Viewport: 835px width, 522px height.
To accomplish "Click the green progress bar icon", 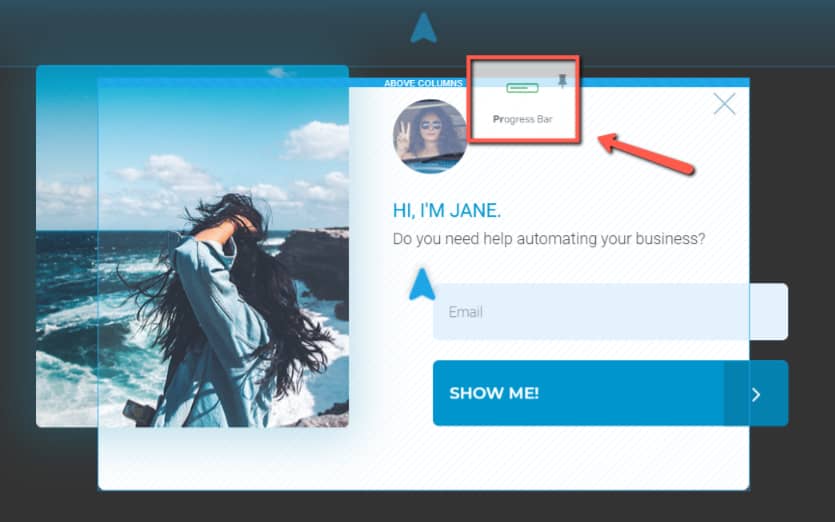I will coord(522,88).
